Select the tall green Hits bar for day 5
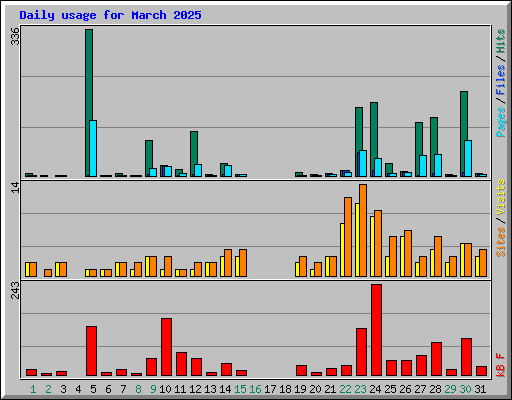 (89, 103)
